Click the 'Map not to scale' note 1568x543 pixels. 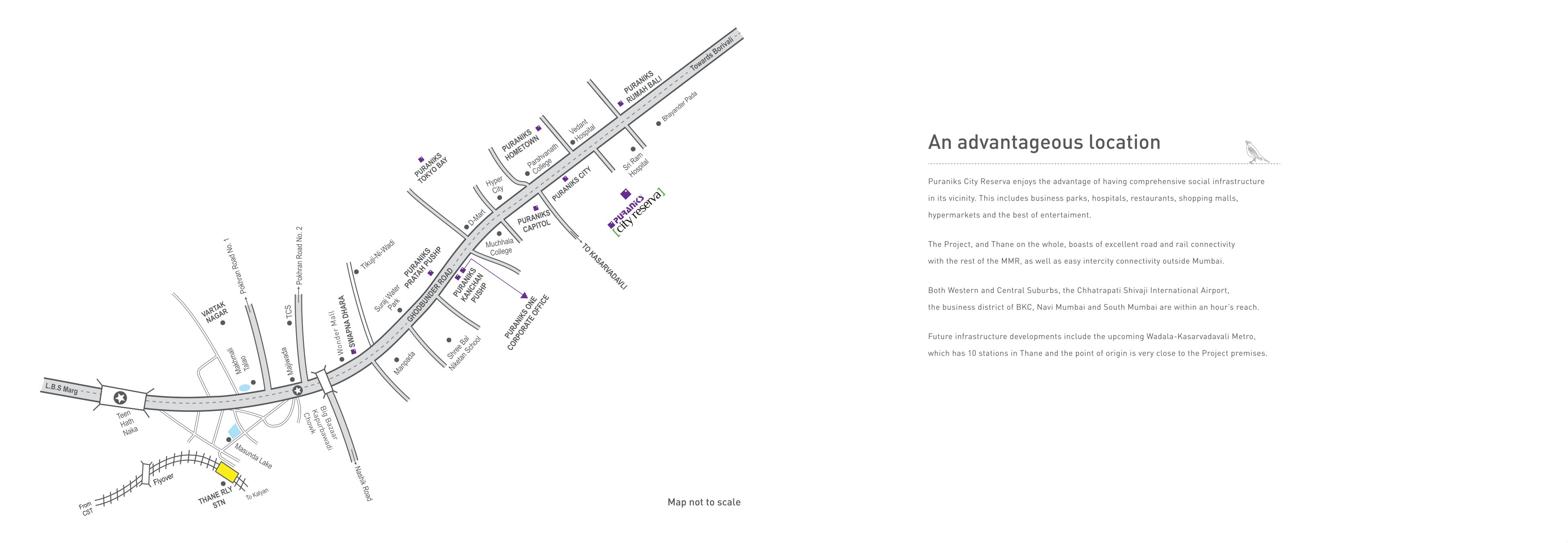coord(704,502)
